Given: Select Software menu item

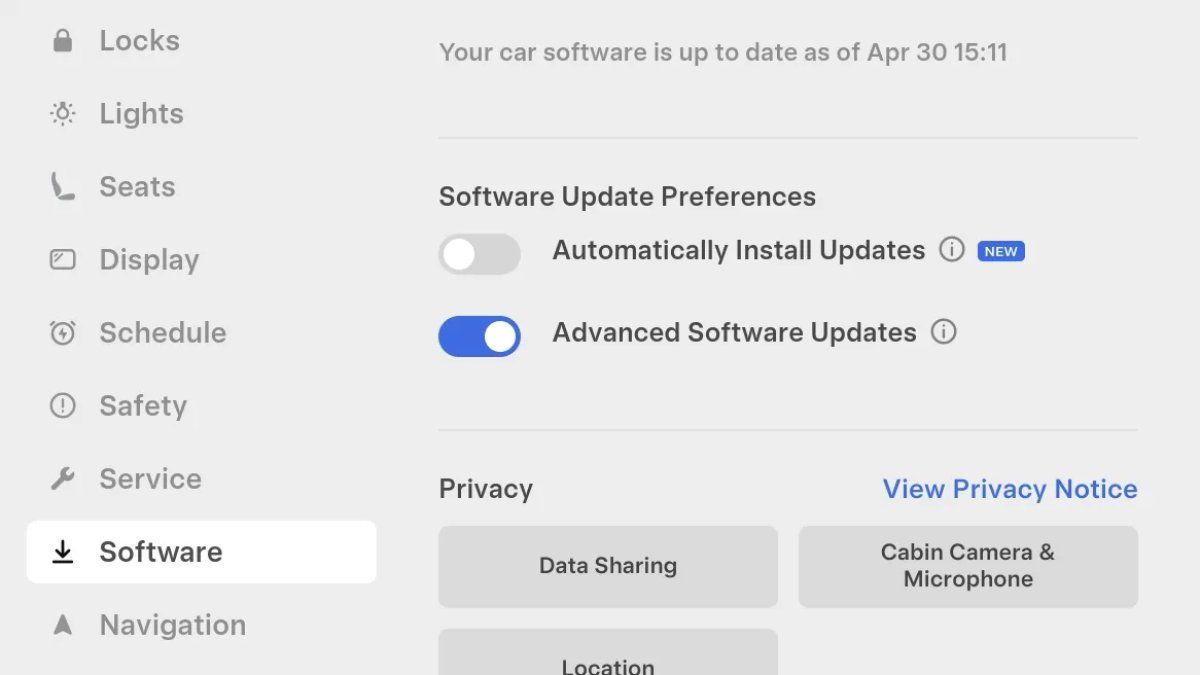Looking at the screenshot, I should pyautogui.click(x=201, y=552).
